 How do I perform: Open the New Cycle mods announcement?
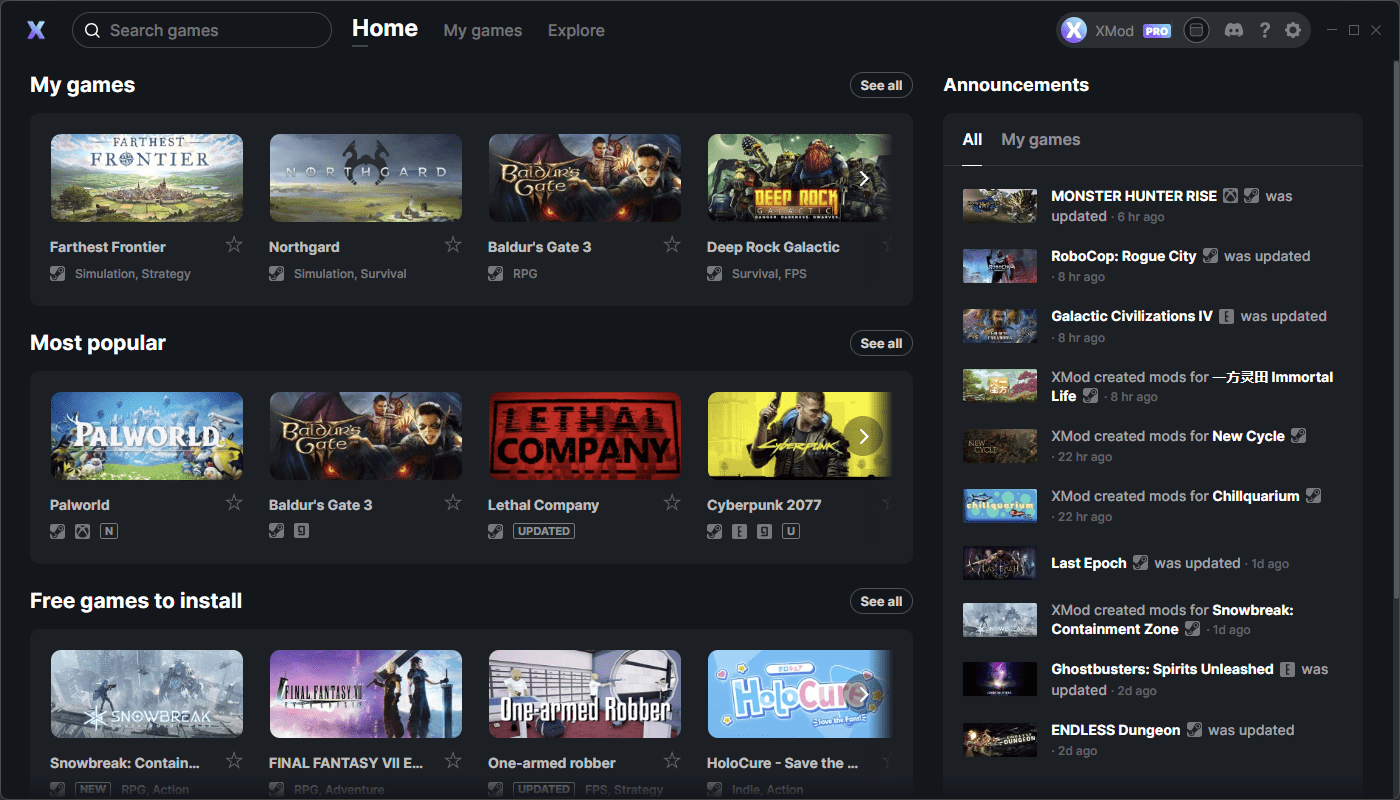coord(1152,446)
